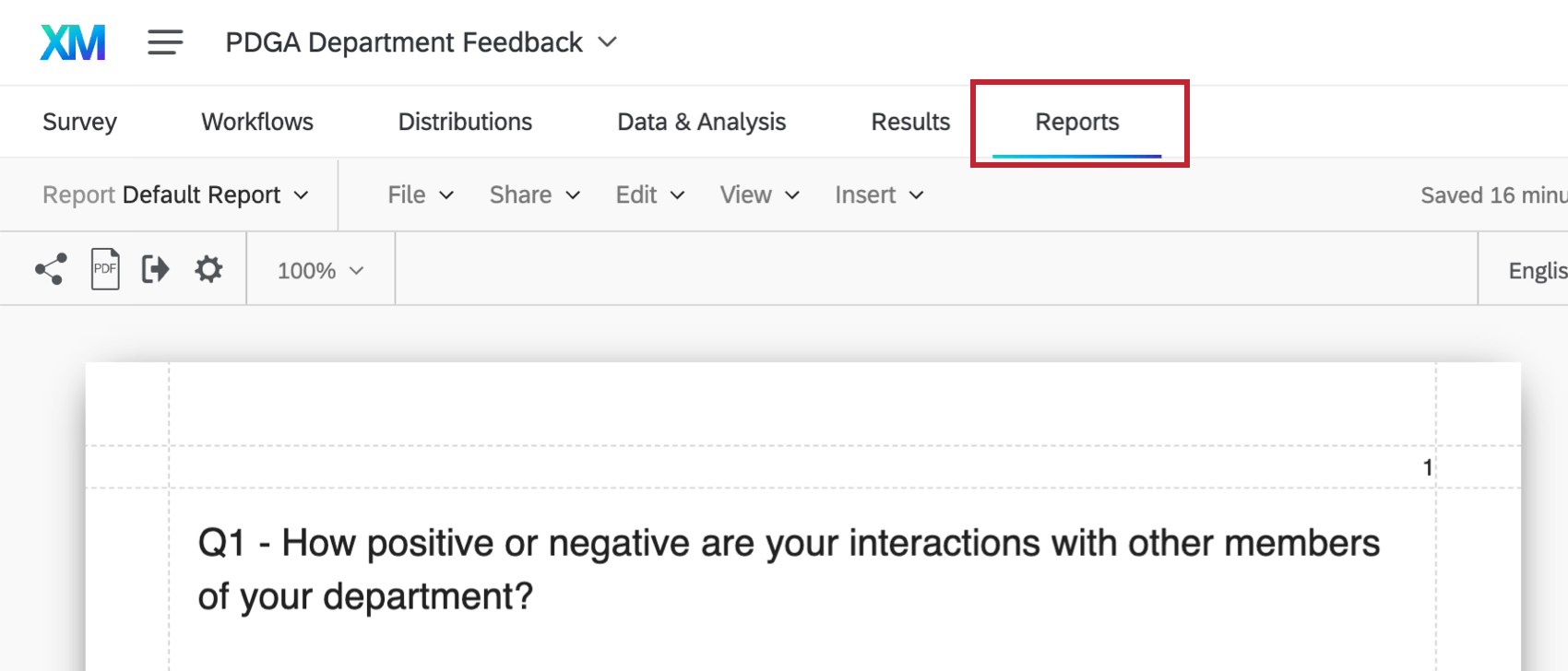
Task: Open the File menu
Action: pos(421,195)
